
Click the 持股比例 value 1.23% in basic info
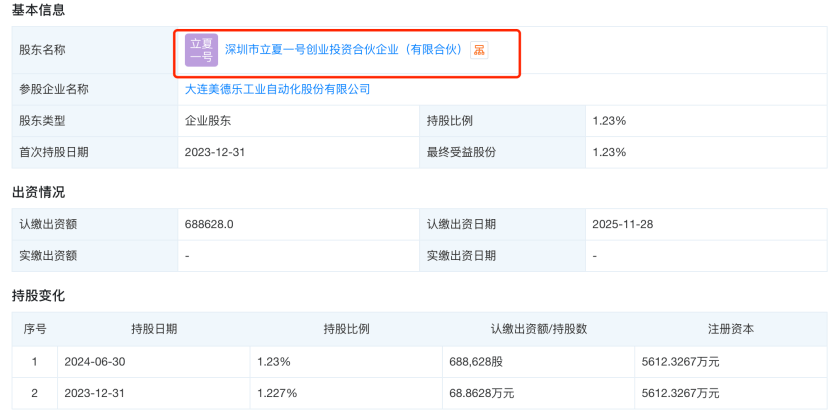click(x=609, y=121)
